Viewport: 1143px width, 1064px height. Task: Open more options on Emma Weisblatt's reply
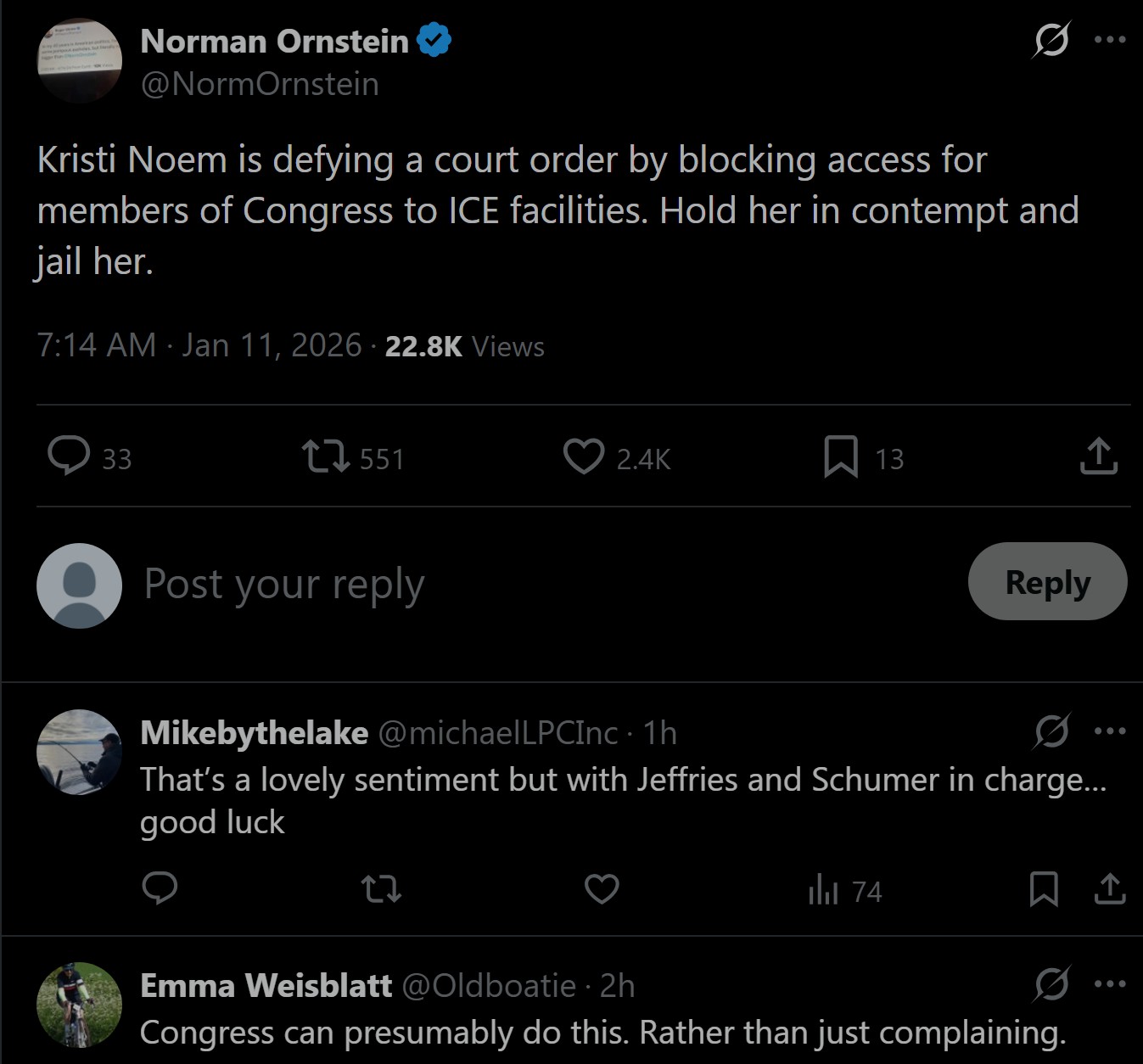click(x=1110, y=984)
